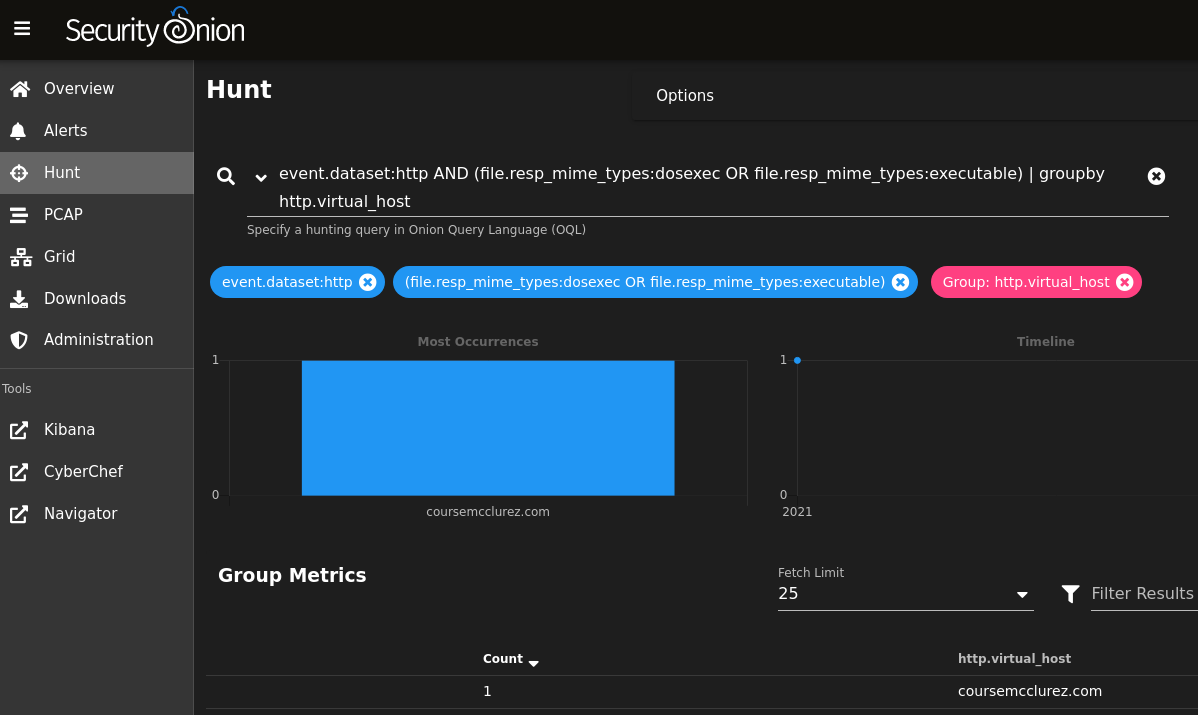This screenshot has height=715, width=1198.
Task: Click the Group Metrics heading
Action: click(292, 575)
